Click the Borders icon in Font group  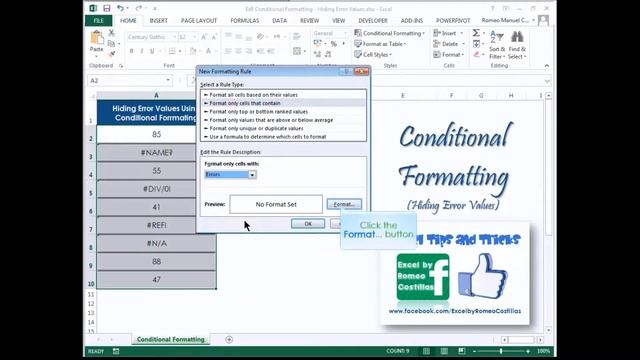tap(172, 51)
